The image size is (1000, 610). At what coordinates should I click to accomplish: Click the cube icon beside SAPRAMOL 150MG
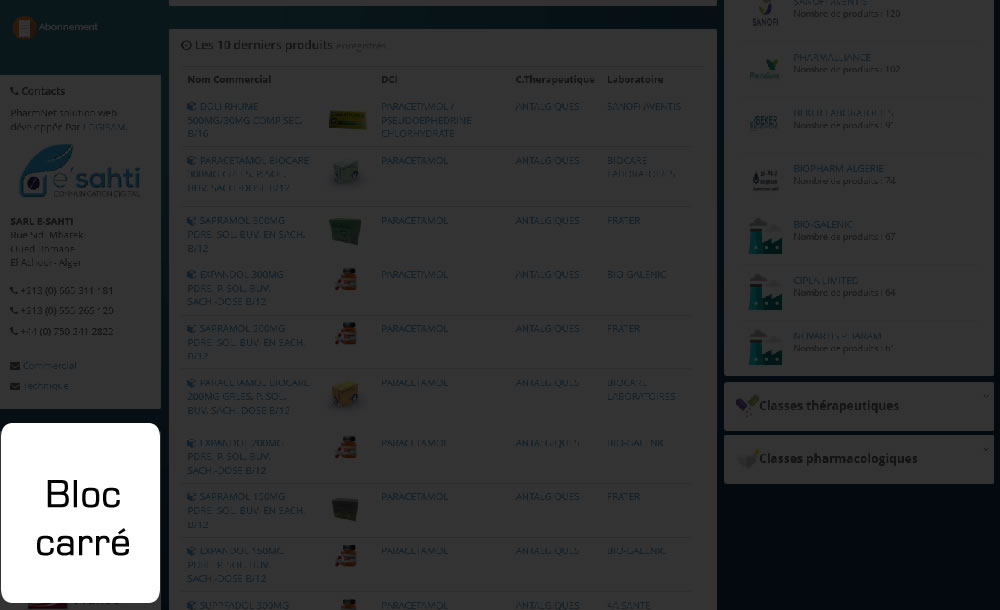[x=191, y=496]
